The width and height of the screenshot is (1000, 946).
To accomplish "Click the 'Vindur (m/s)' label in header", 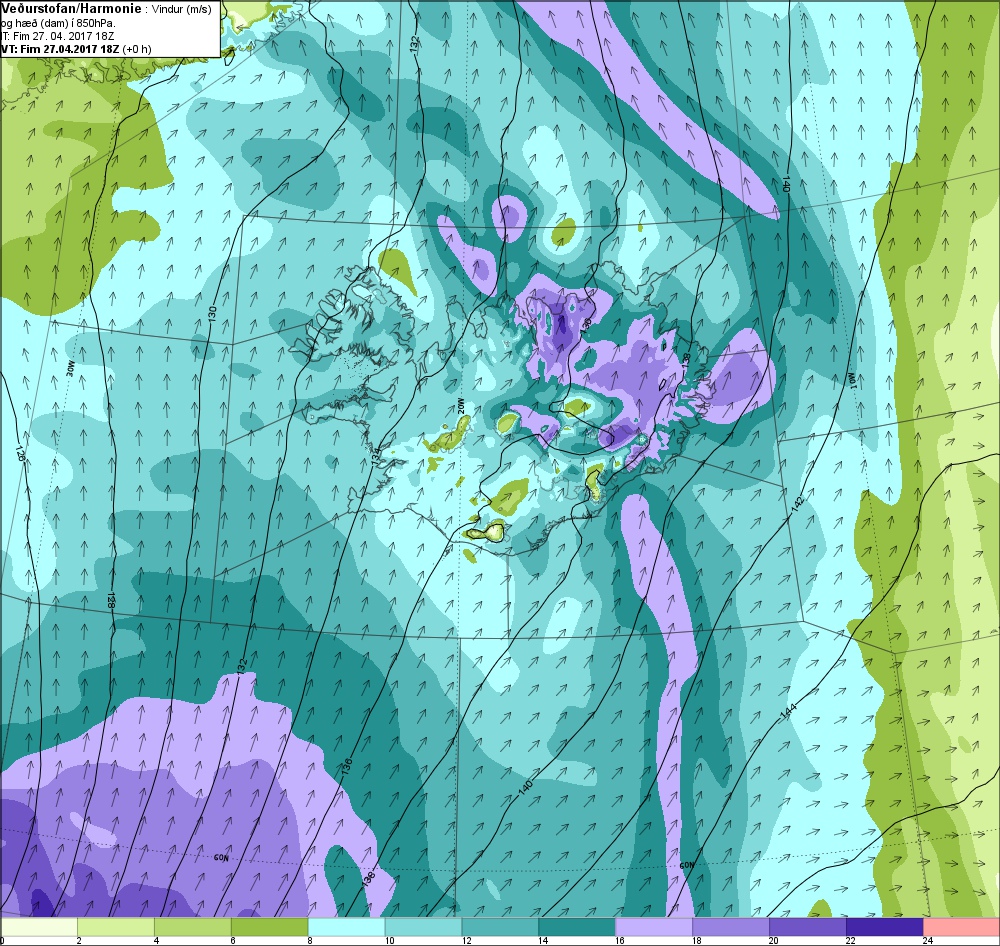I will point(182,10).
